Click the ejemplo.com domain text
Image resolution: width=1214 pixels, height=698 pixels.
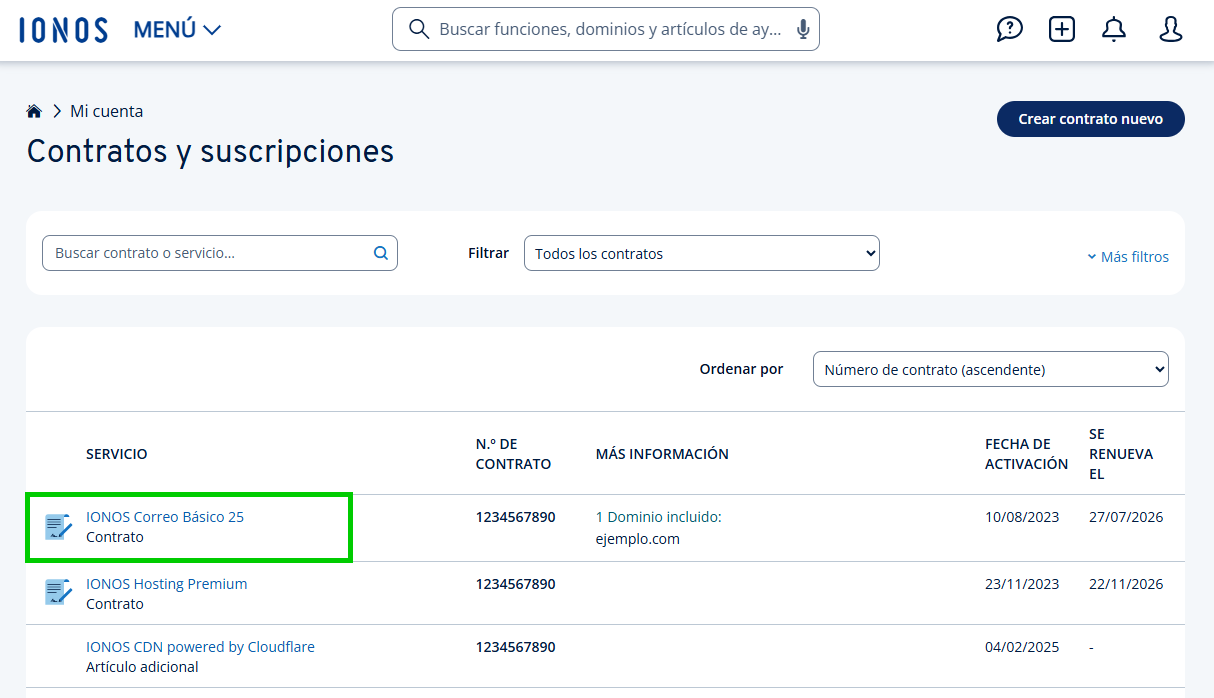tap(638, 539)
